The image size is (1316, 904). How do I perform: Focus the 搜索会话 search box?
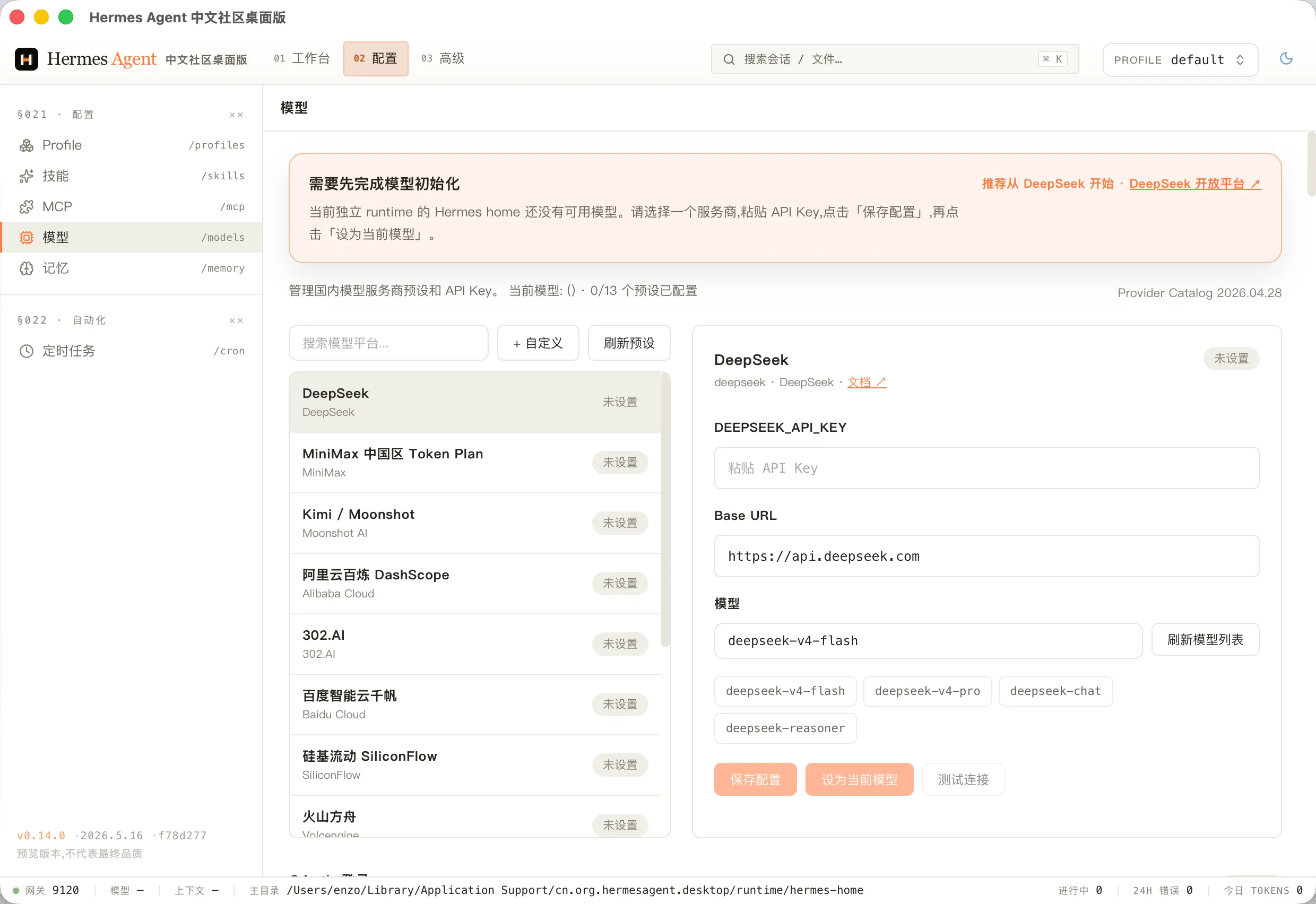coord(895,59)
